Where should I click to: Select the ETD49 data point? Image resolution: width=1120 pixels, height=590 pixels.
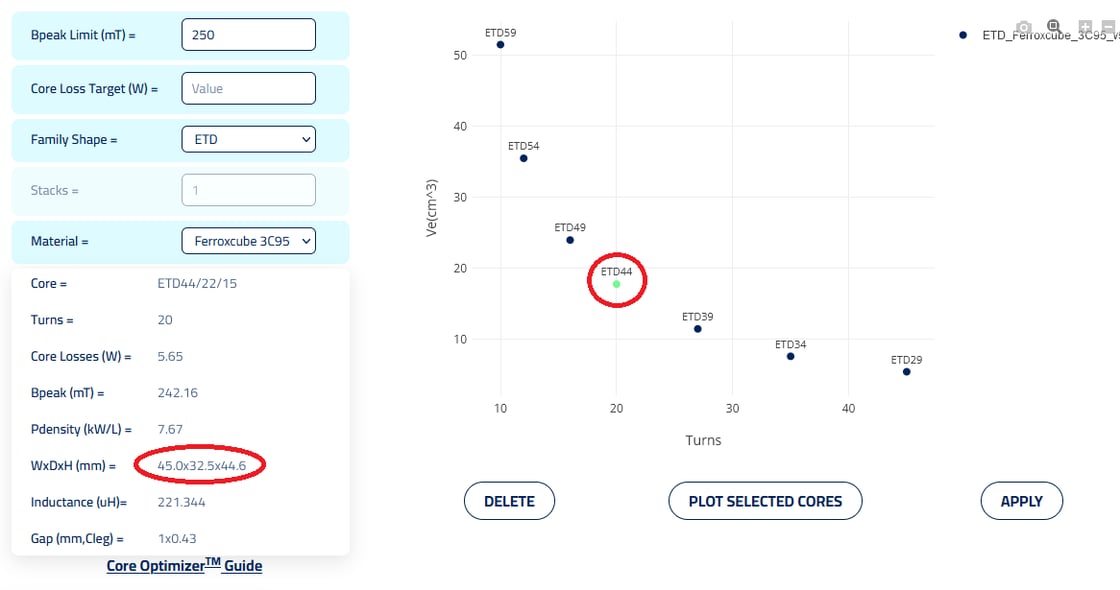[570, 240]
